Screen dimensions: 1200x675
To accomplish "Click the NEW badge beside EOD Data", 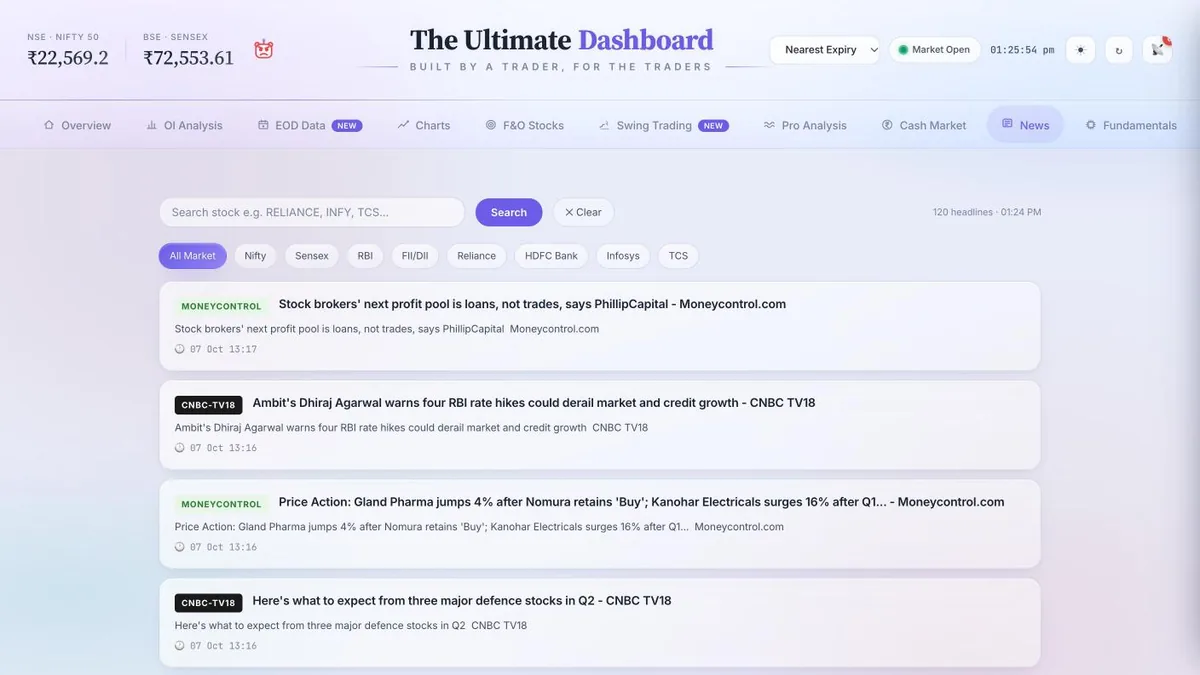I will coord(347,126).
